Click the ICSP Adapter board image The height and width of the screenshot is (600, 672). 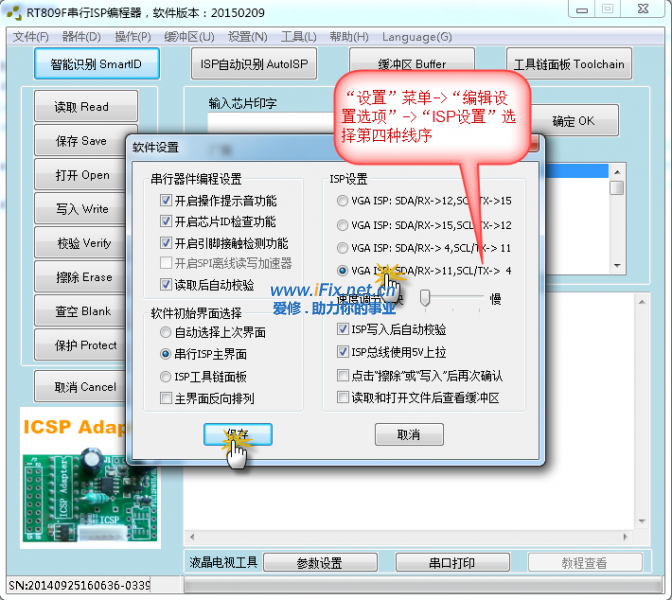click(x=75, y=478)
